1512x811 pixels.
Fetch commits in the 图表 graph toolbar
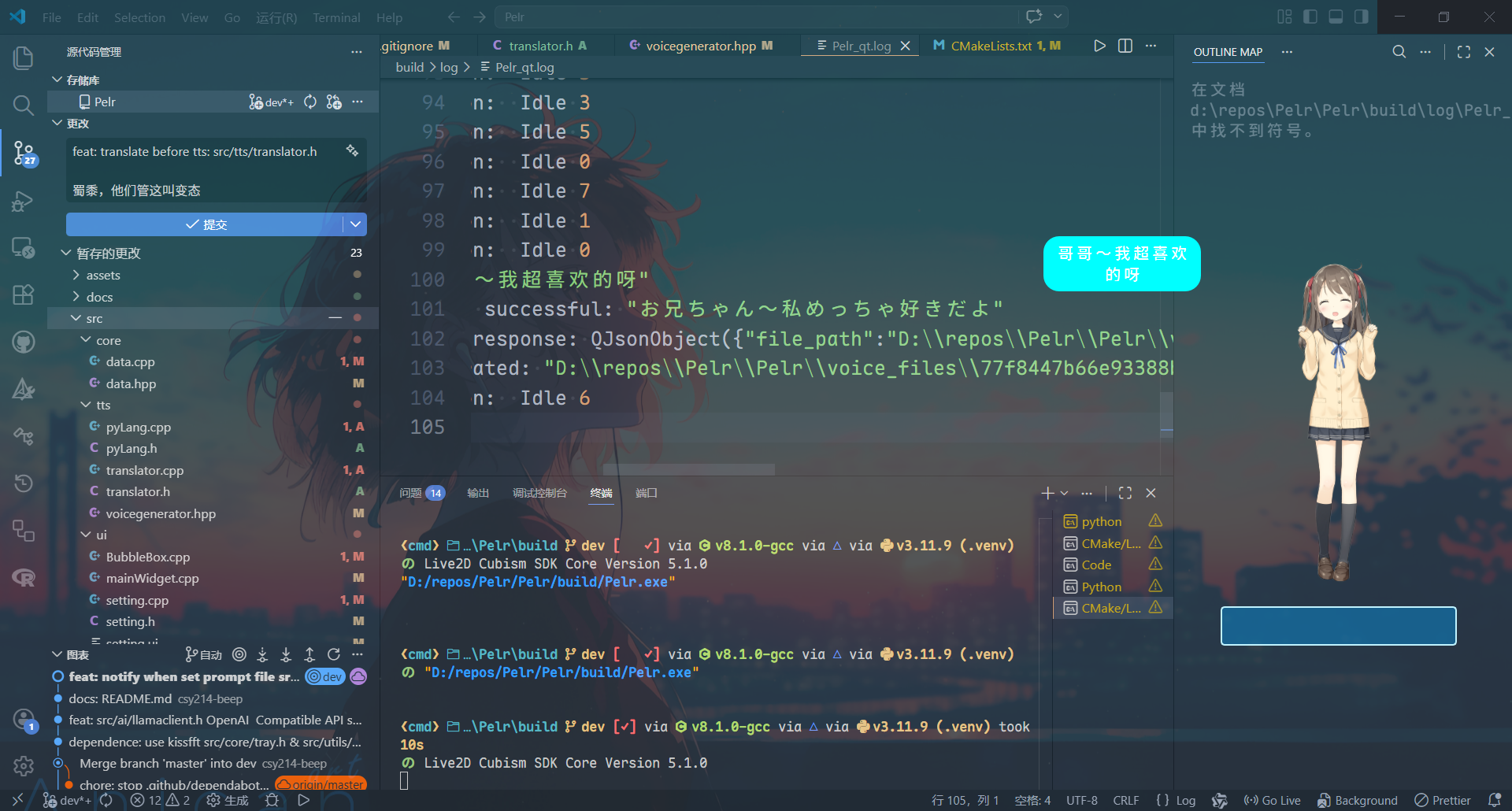262,654
